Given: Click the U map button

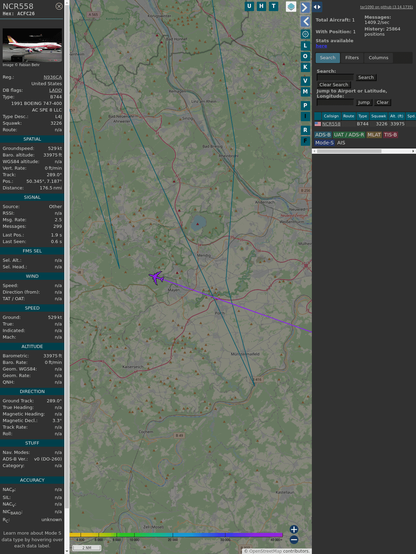Looking at the screenshot, I should coord(250,6).
